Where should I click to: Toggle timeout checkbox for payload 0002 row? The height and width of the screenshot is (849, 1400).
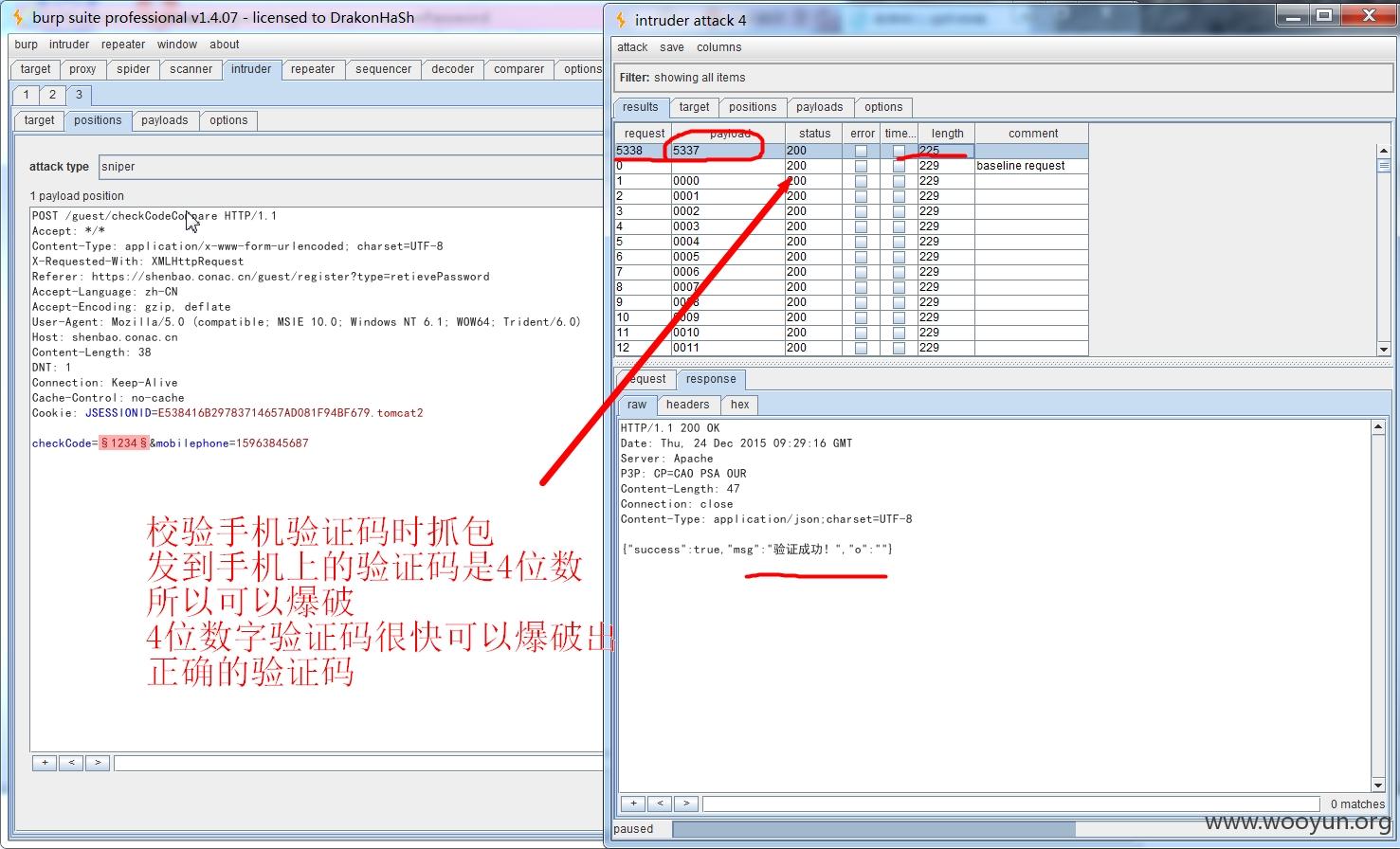coord(899,211)
